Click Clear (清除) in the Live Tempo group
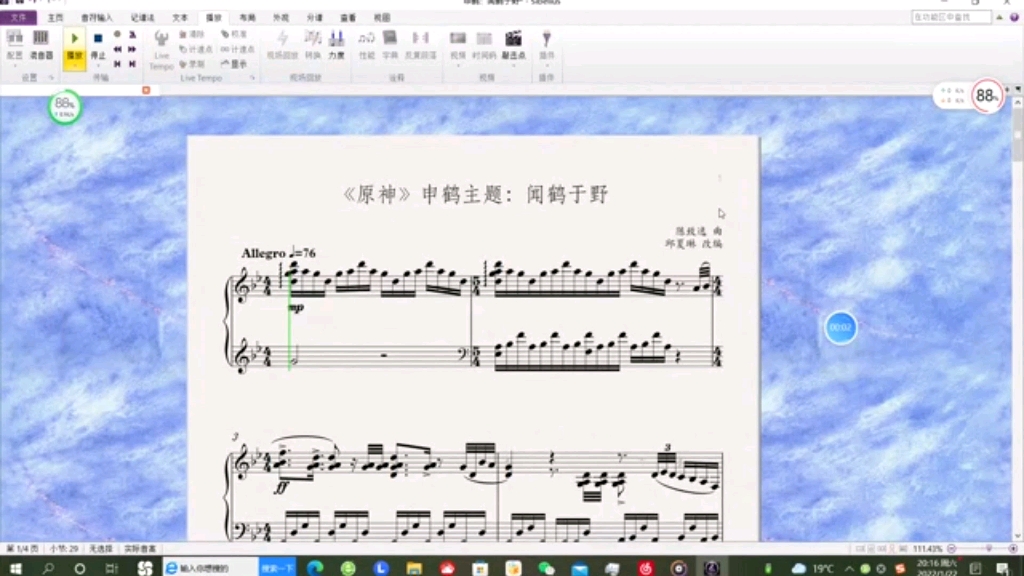 pos(192,34)
